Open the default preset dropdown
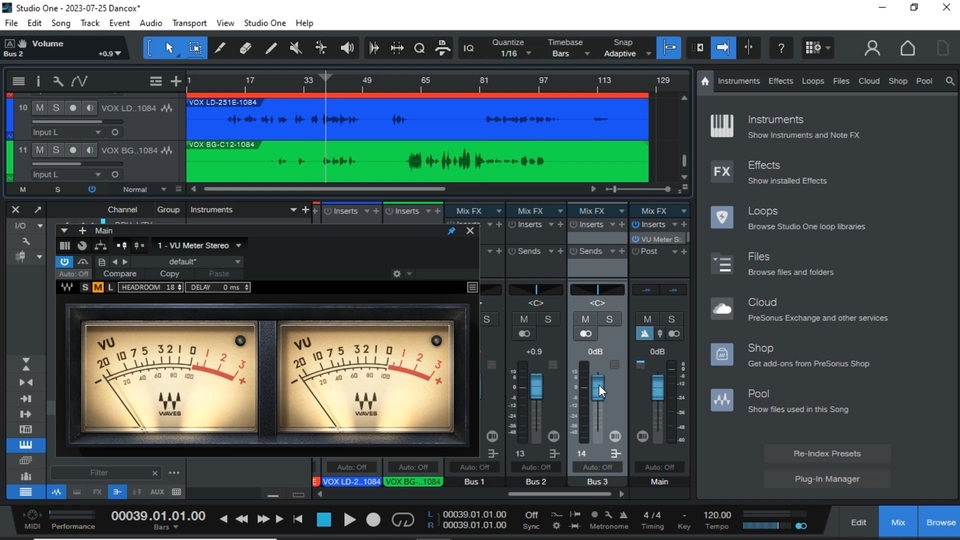 point(187,261)
